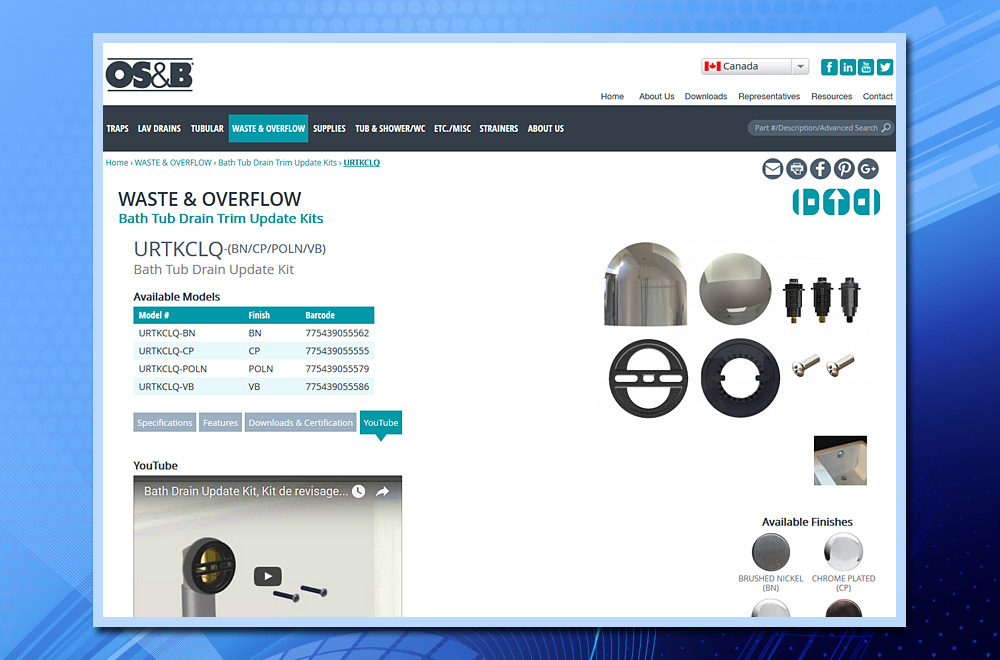Open ABOUT US in the dark navigation bar
The image size is (1000, 660).
[x=546, y=128]
